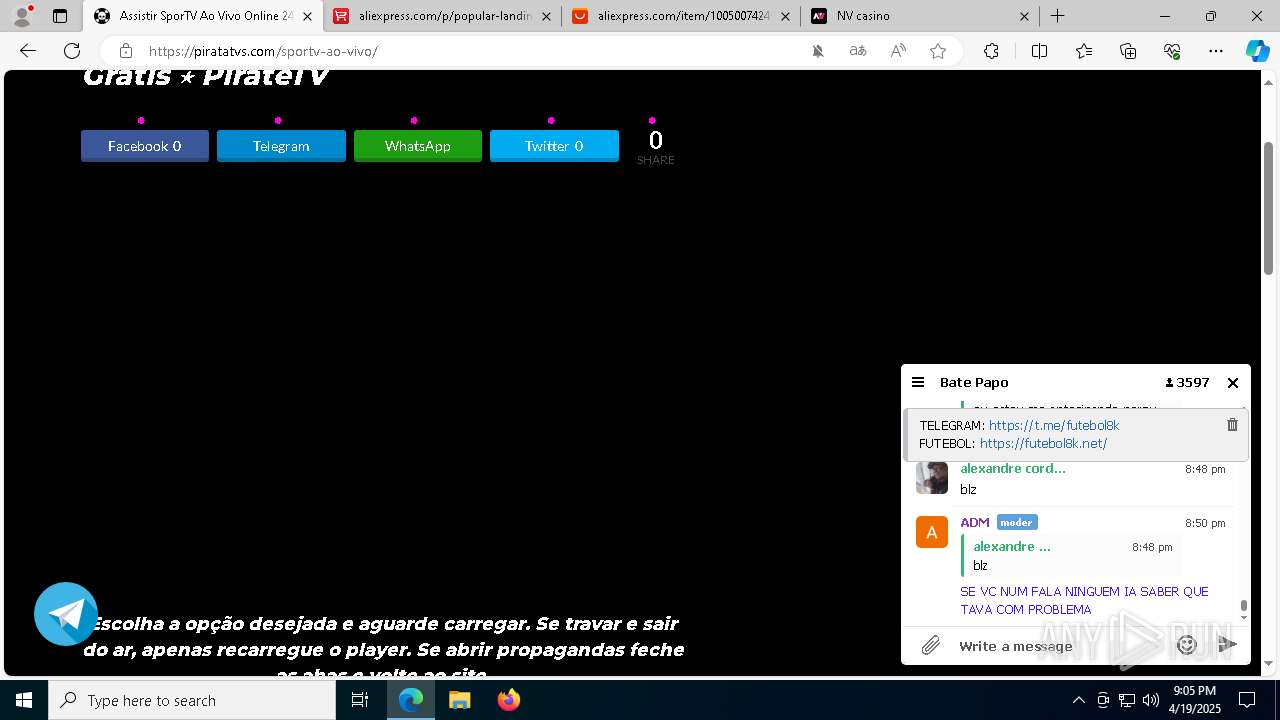The height and width of the screenshot is (720, 1280).
Task: Send the chat message arrow
Action: pyautogui.click(x=1228, y=646)
